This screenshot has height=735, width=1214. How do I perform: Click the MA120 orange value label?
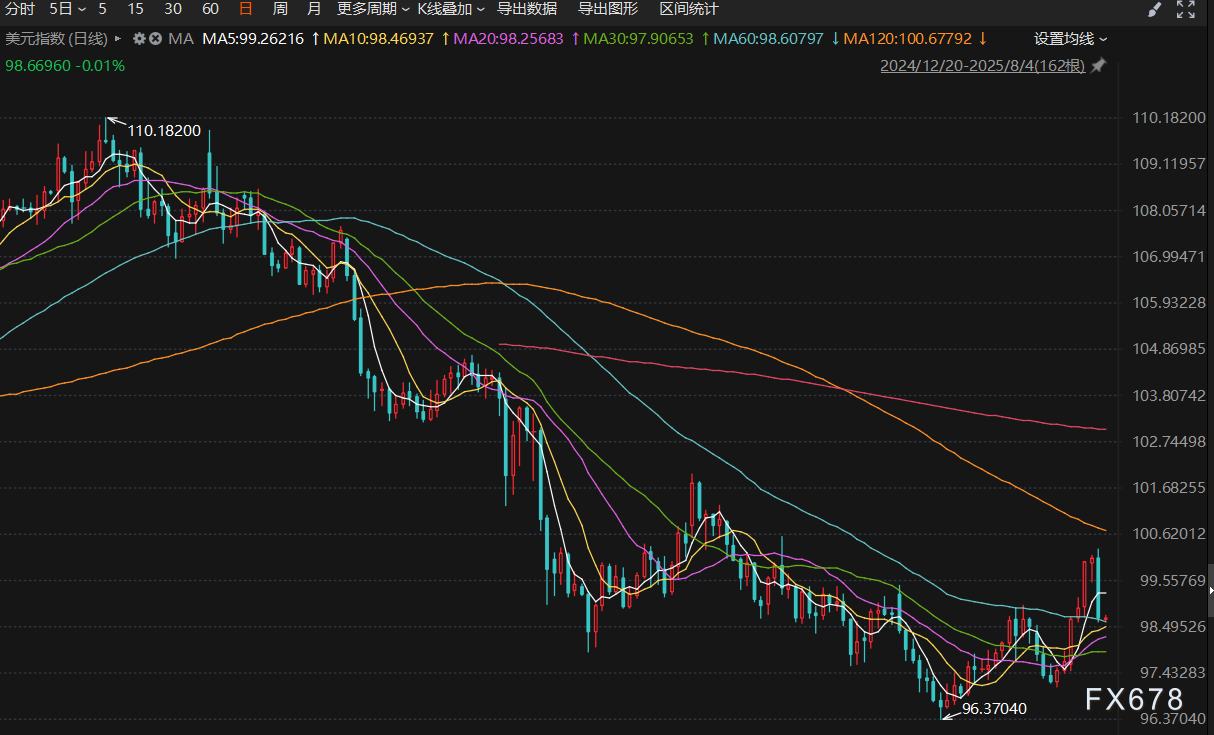coord(908,39)
